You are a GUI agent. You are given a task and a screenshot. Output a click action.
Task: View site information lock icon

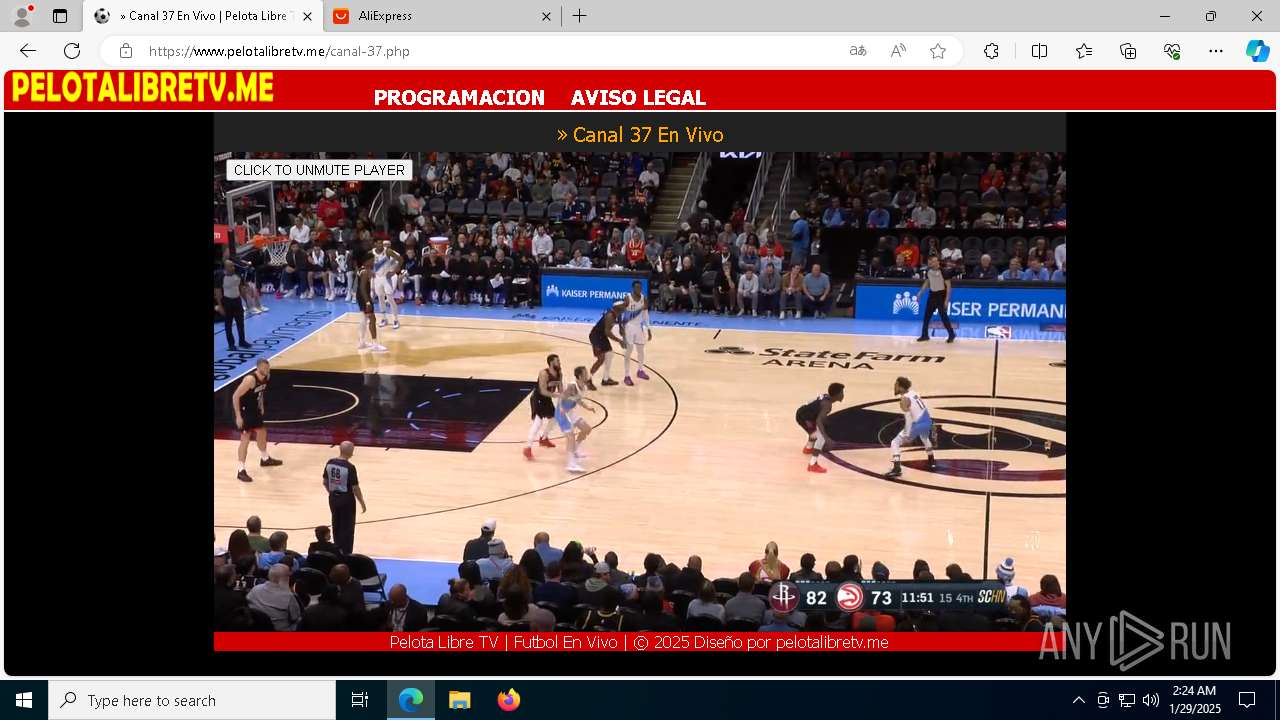125,51
